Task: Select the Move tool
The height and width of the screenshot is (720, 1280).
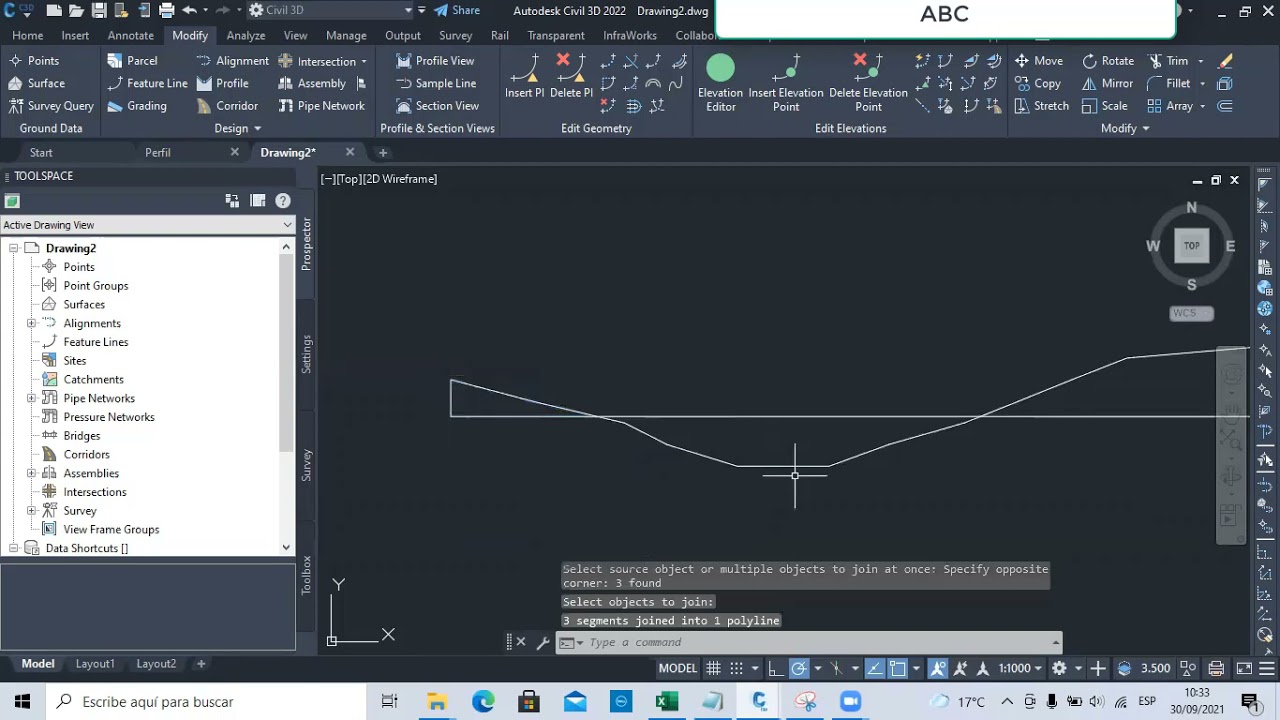Action: pyautogui.click(x=1039, y=61)
